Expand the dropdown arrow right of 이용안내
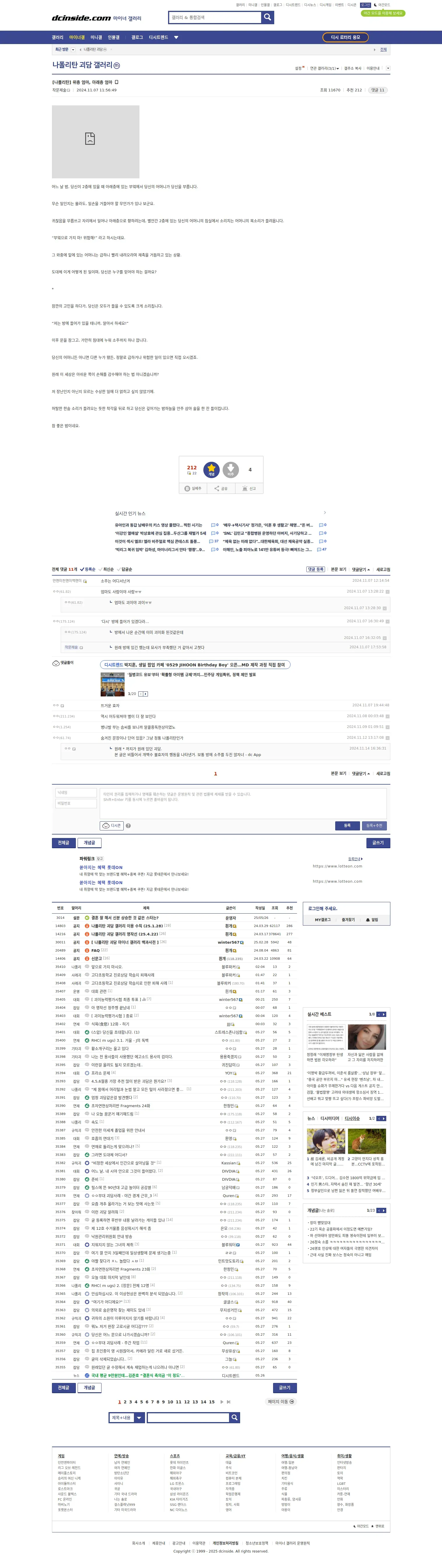 388,68
